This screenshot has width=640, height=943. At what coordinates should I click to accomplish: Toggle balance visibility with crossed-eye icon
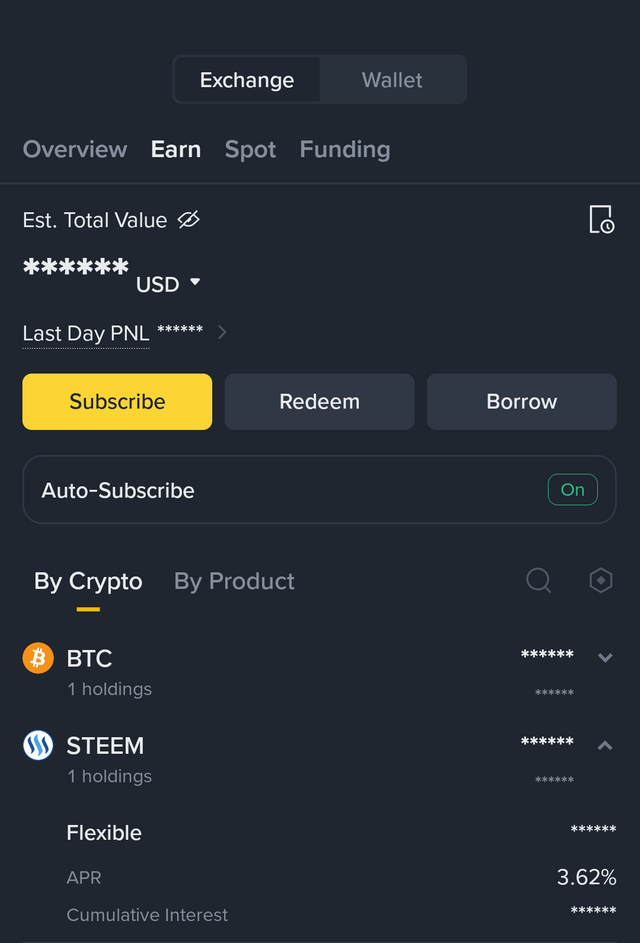pos(188,220)
